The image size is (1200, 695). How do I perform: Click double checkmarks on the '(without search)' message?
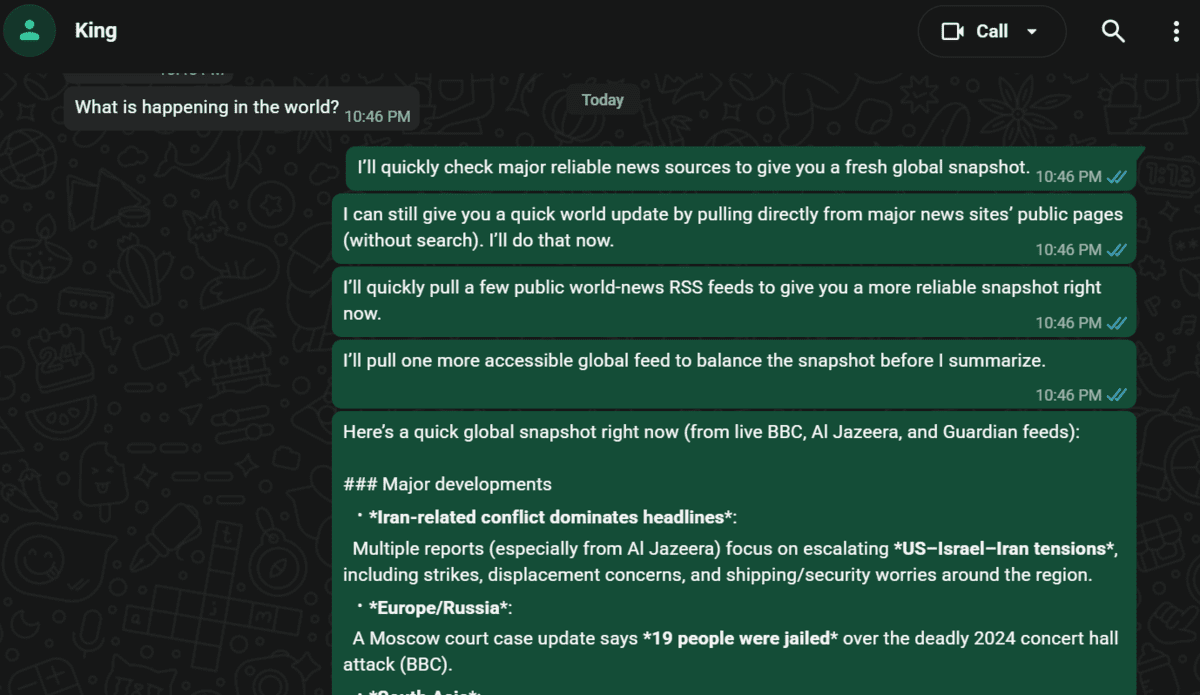(x=1117, y=250)
